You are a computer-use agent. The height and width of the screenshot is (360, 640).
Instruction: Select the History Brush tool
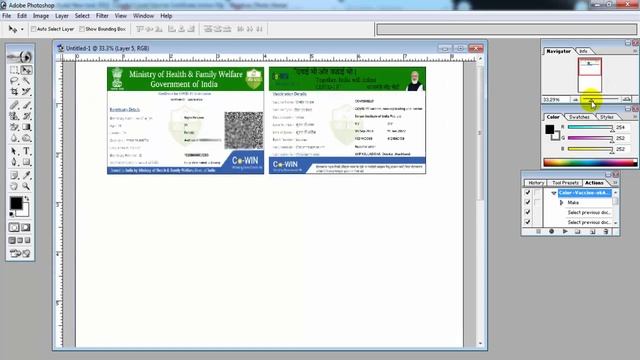coord(27,116)
